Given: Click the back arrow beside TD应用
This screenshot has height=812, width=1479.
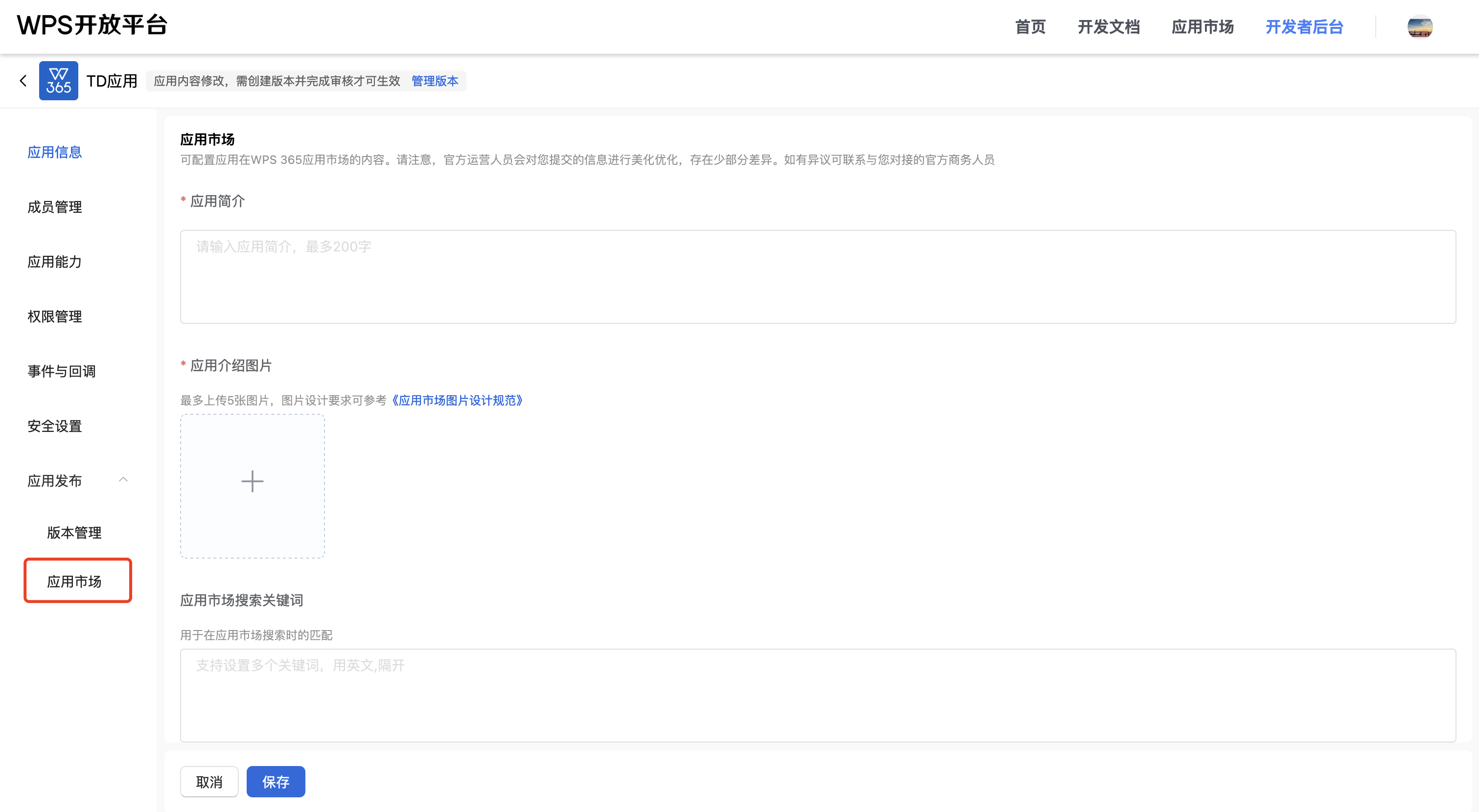Looking at the screenshot, I should [x=23, y=81].
